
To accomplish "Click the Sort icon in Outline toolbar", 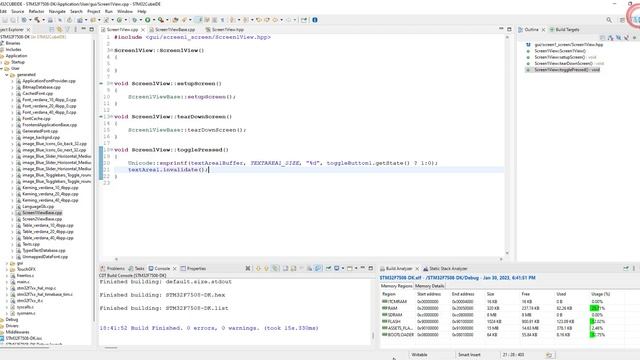I will pyautogui.click(x=610, y=38).
